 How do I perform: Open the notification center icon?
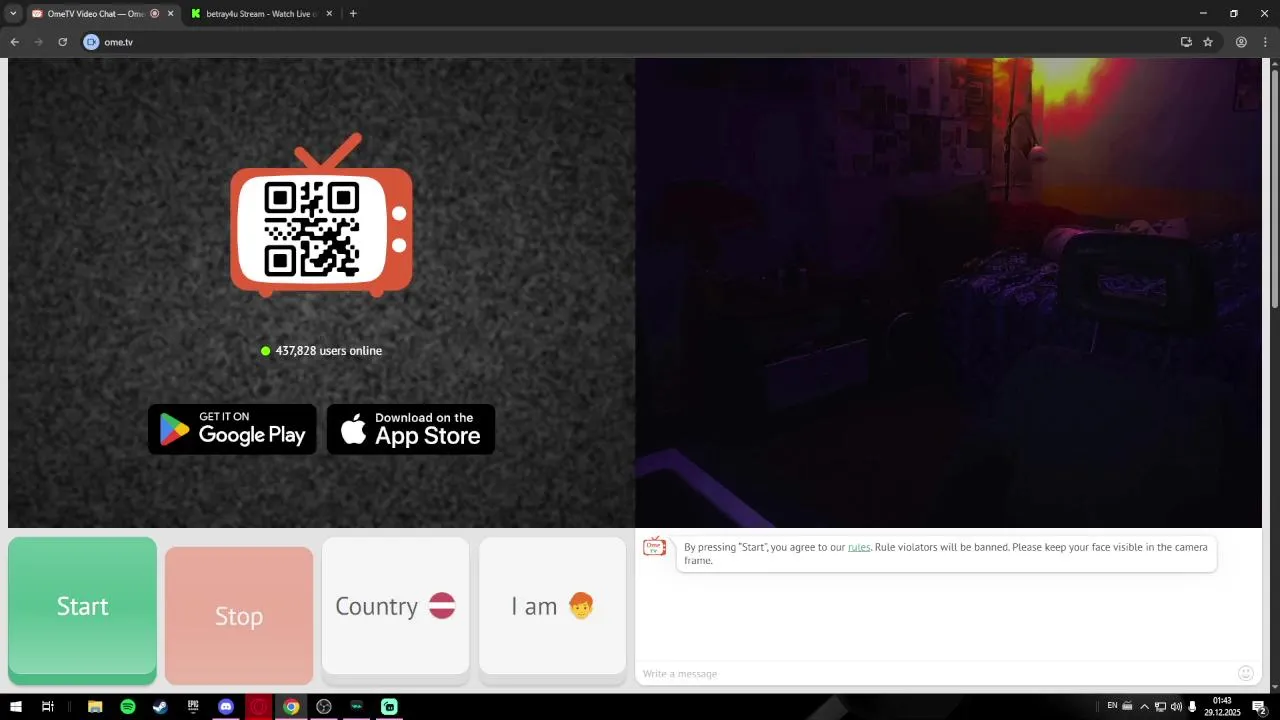[x=1260, y=707]
